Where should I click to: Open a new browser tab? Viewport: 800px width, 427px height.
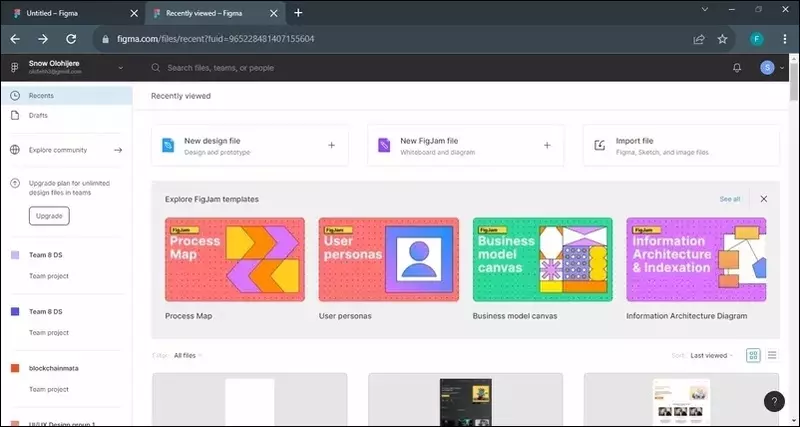click(x=298, y=13)
